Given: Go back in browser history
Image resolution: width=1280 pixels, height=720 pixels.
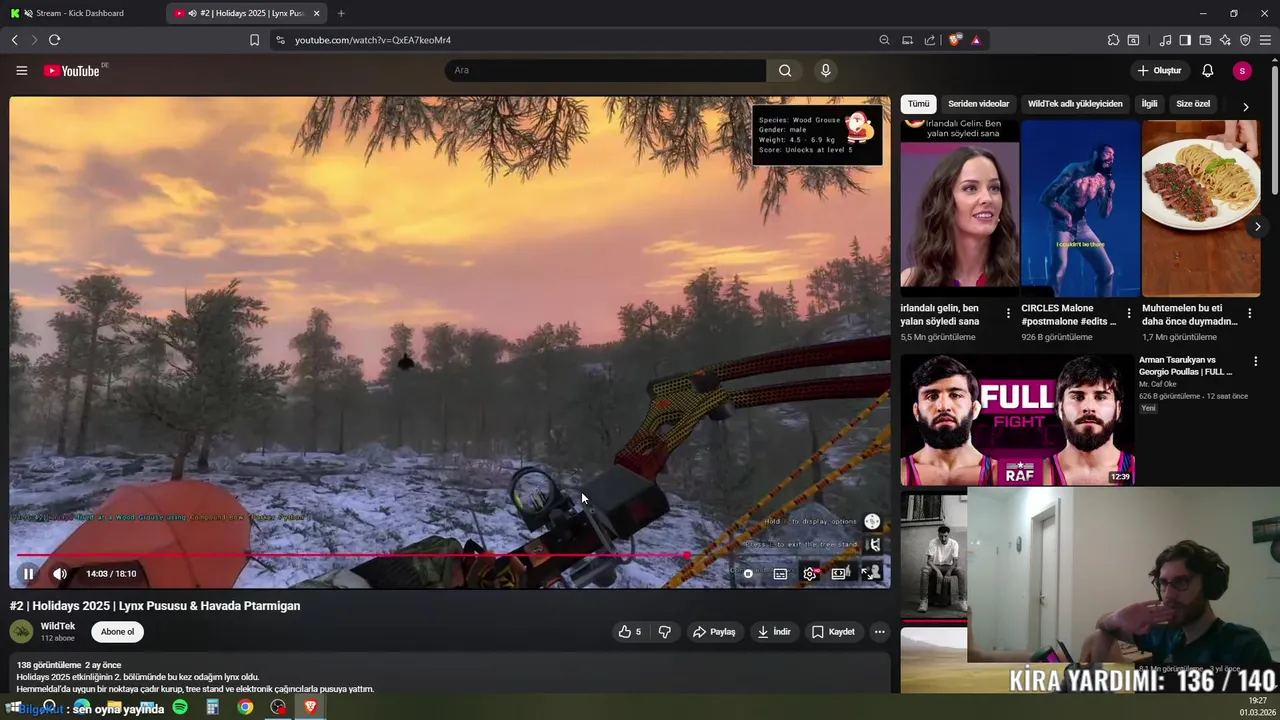Looking at the screenshot, I should [14, 40].
